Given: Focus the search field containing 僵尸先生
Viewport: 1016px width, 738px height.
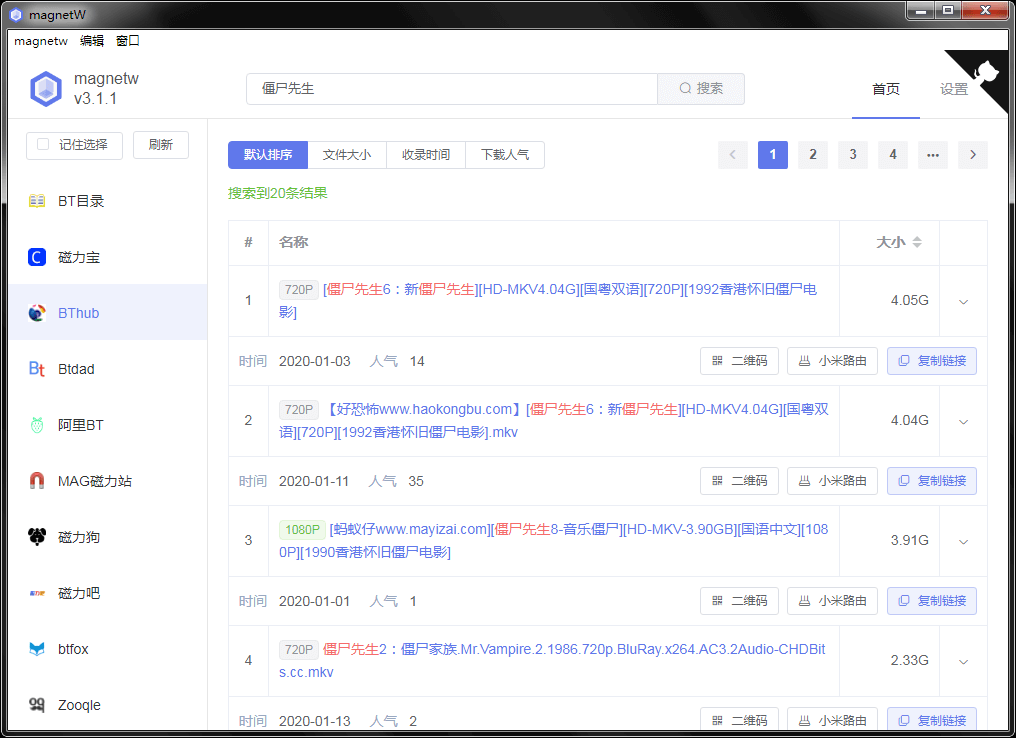Looking at the screenshot, I should pos(452,89).
